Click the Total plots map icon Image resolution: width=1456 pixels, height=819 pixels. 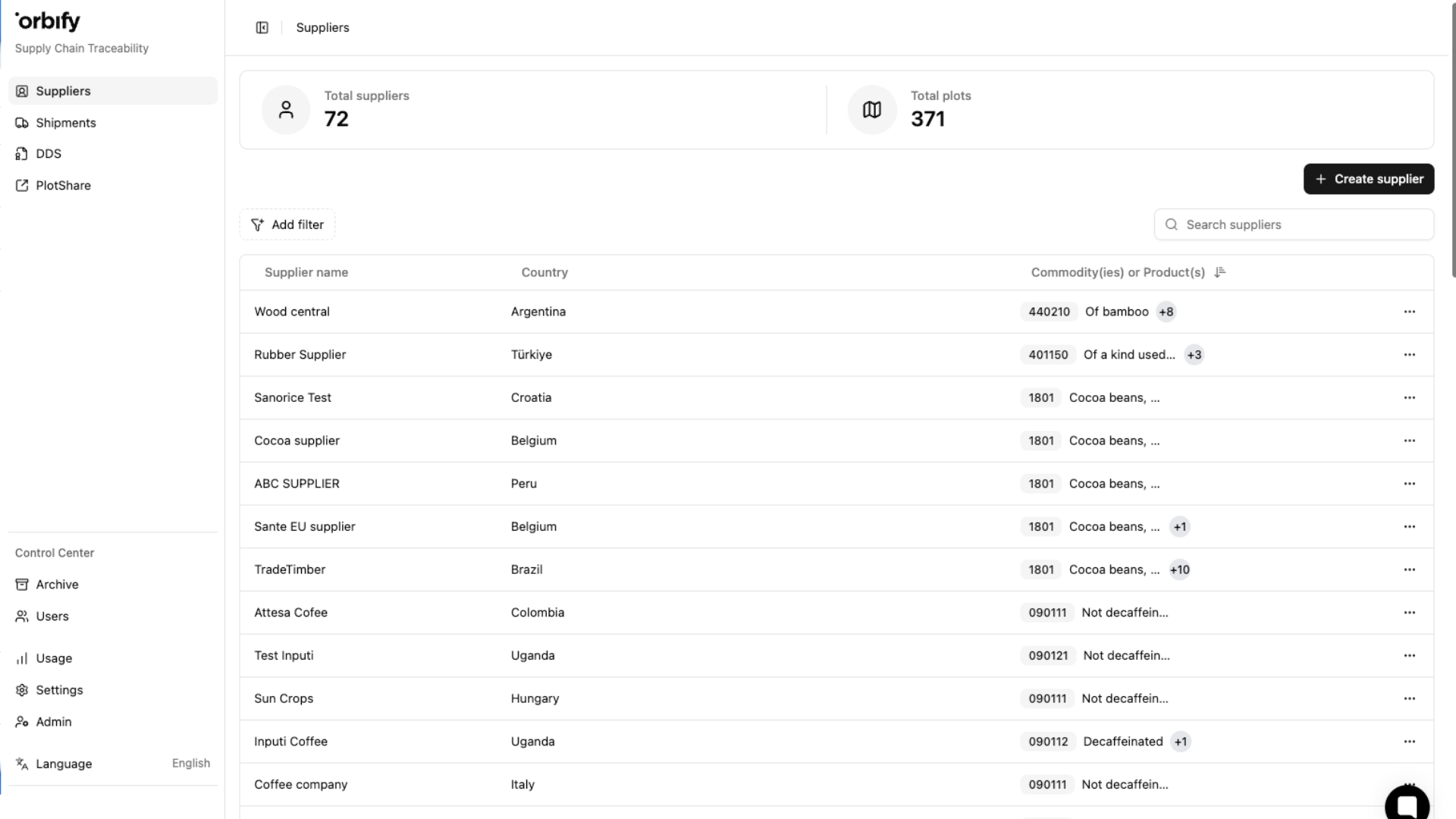coord(872,110)
